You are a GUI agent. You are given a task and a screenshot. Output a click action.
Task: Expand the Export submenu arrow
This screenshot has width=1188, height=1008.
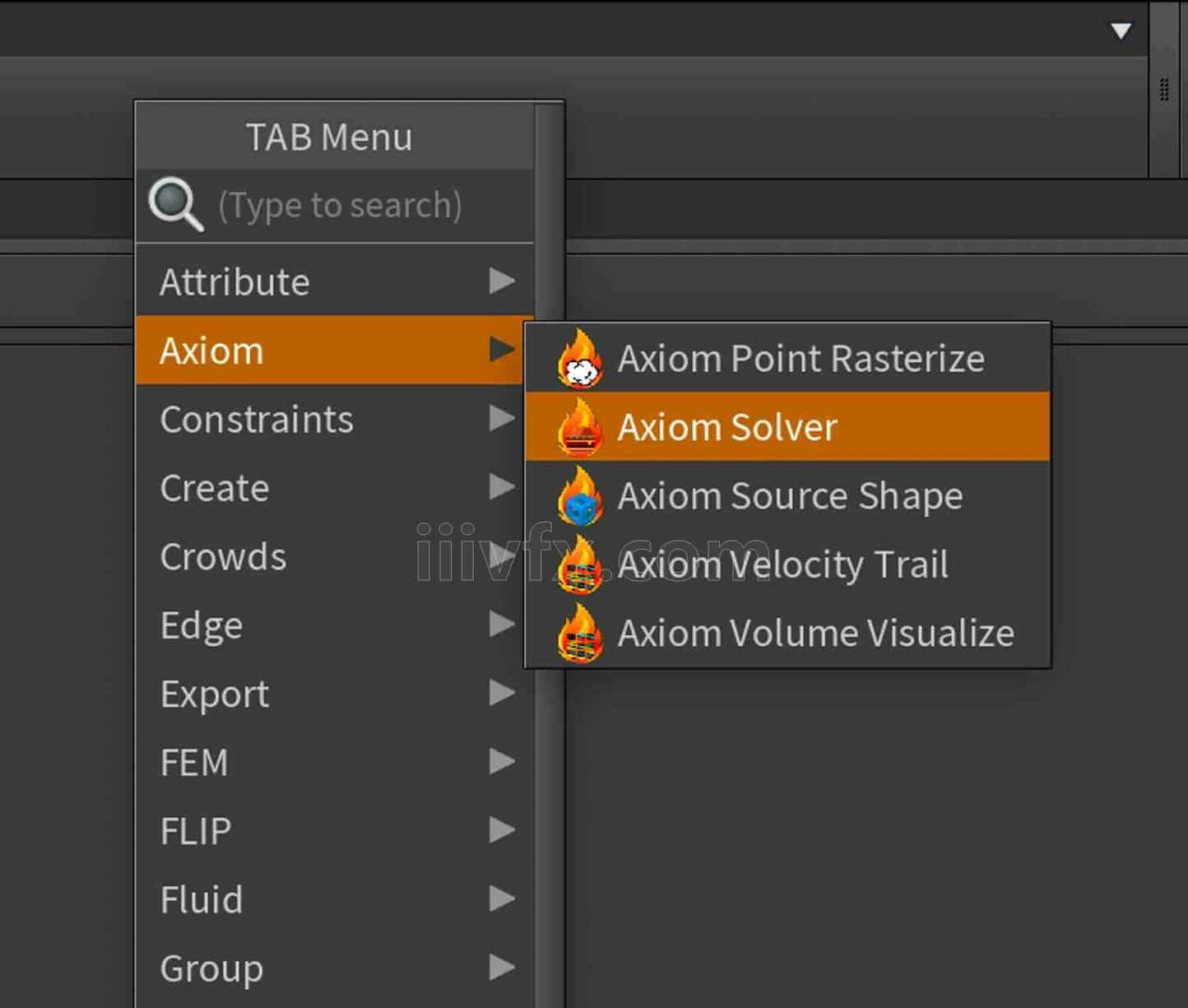pos(502,693)
